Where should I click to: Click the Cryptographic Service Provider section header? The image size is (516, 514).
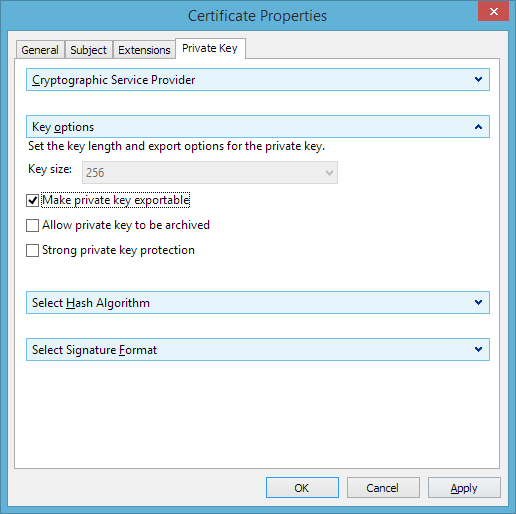[x=258, y=80]
